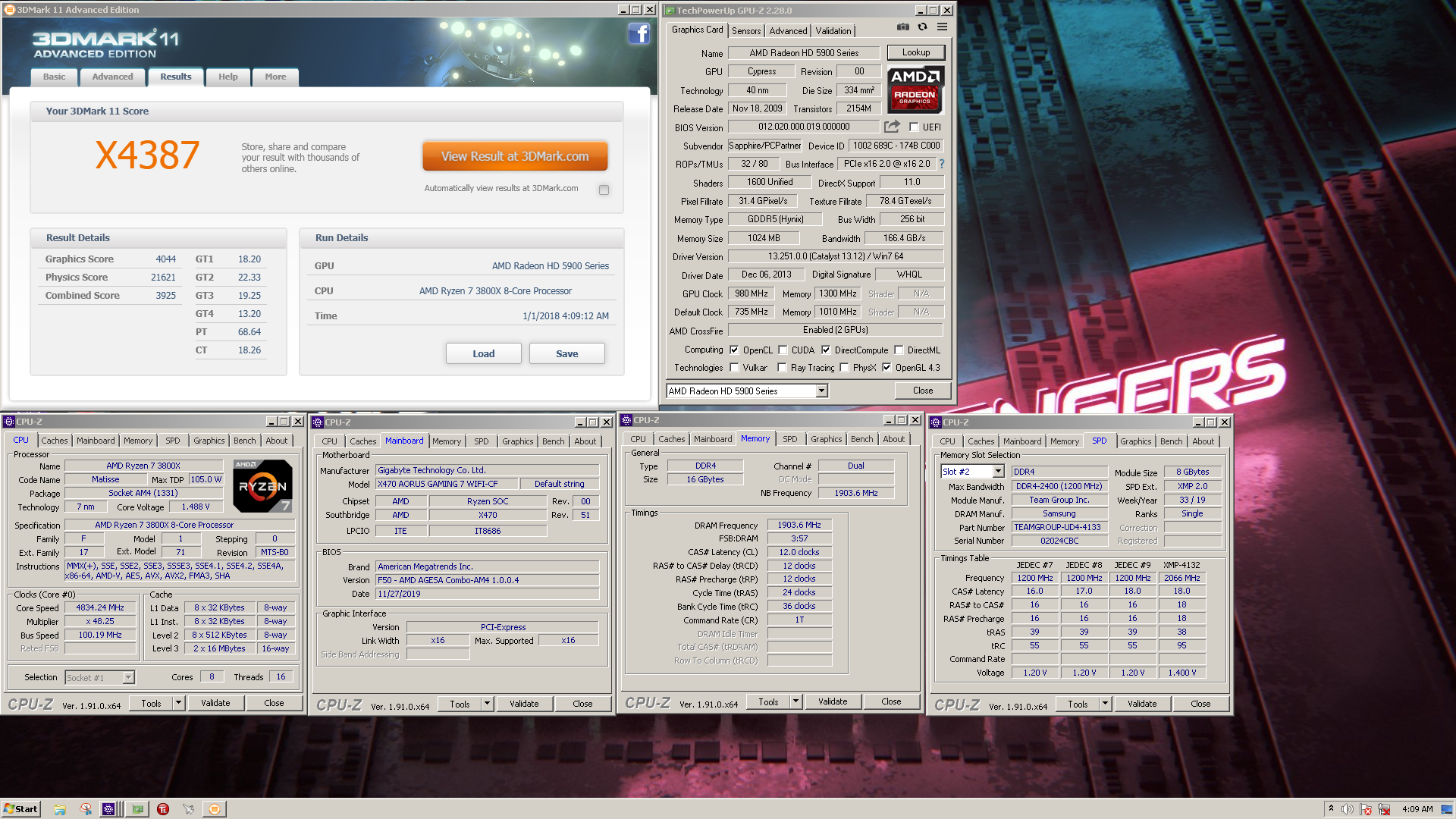Click the Bus Interface question mark icon
This screenshot has height=819, width=1456.
[x=942, y=164]
